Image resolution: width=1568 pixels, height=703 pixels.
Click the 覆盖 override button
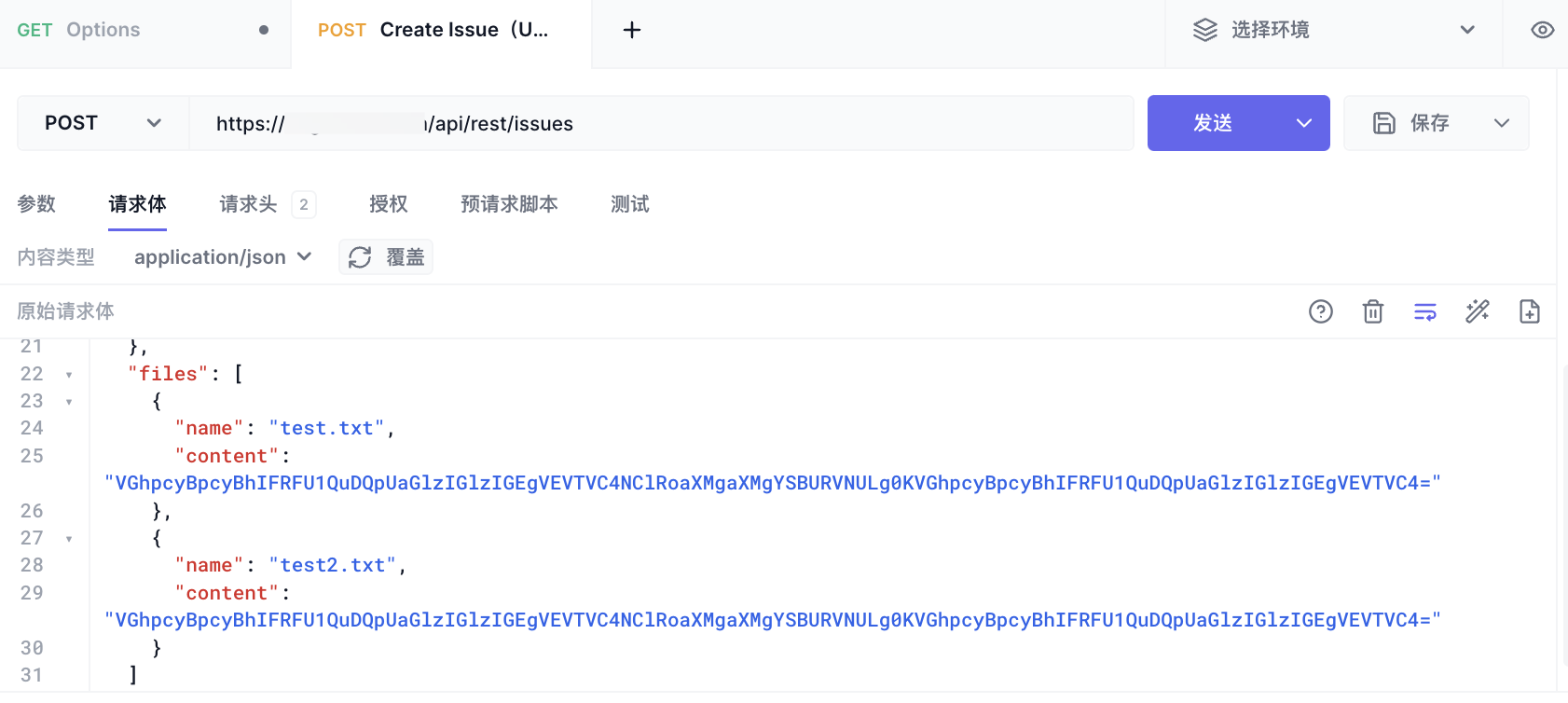(386, 257)
